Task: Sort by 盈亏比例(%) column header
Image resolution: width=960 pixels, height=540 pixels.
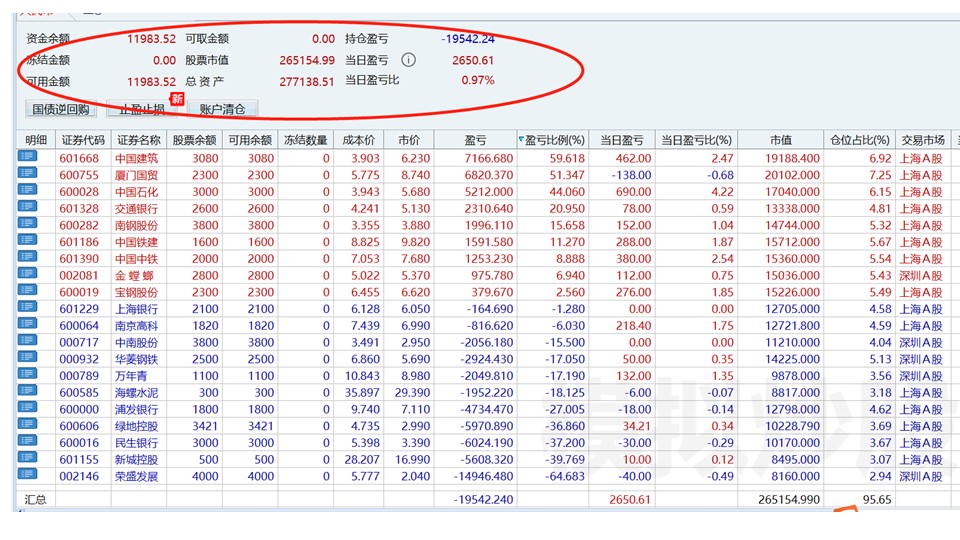Action: click(553, 140)
